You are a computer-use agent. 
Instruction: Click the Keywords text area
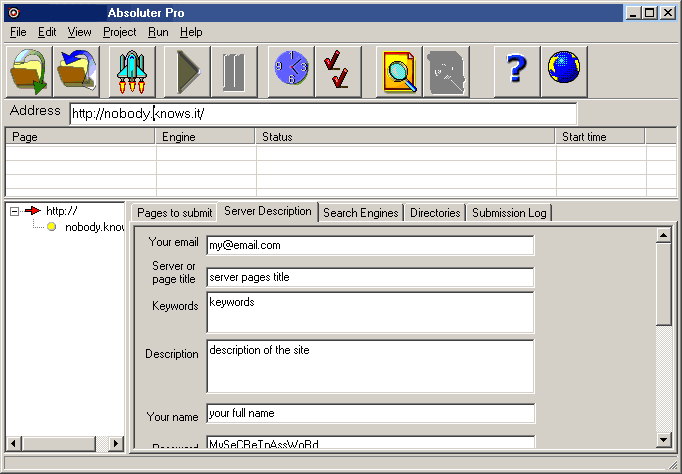coord(370,312)
